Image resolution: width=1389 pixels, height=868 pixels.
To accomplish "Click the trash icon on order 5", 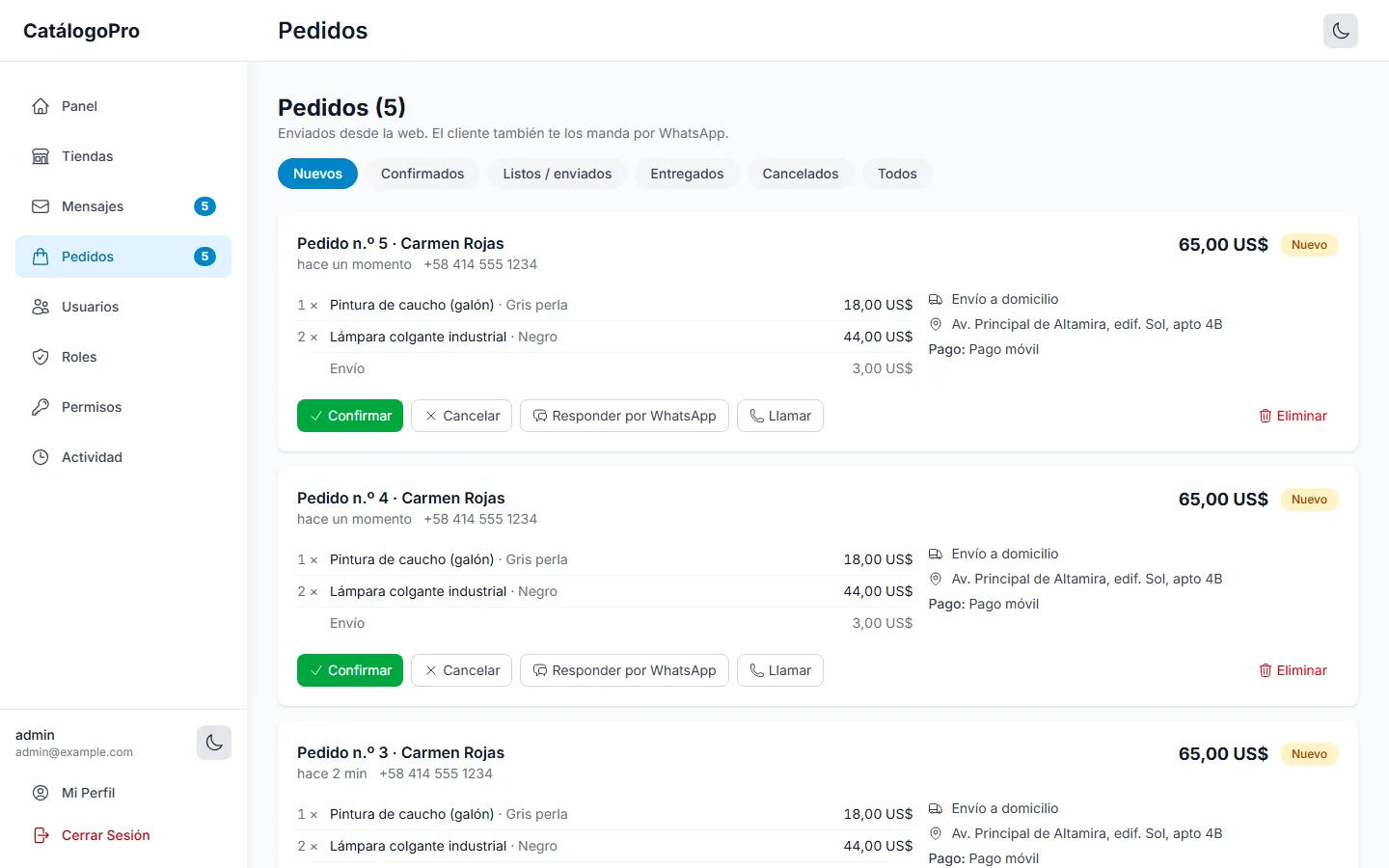I will click(x=1266, y=416).
